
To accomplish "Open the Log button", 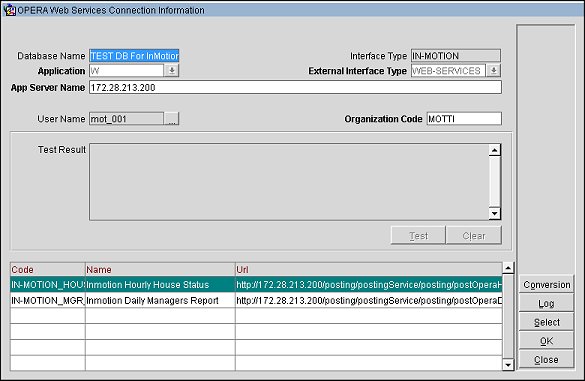I will (x=546, y=303).
